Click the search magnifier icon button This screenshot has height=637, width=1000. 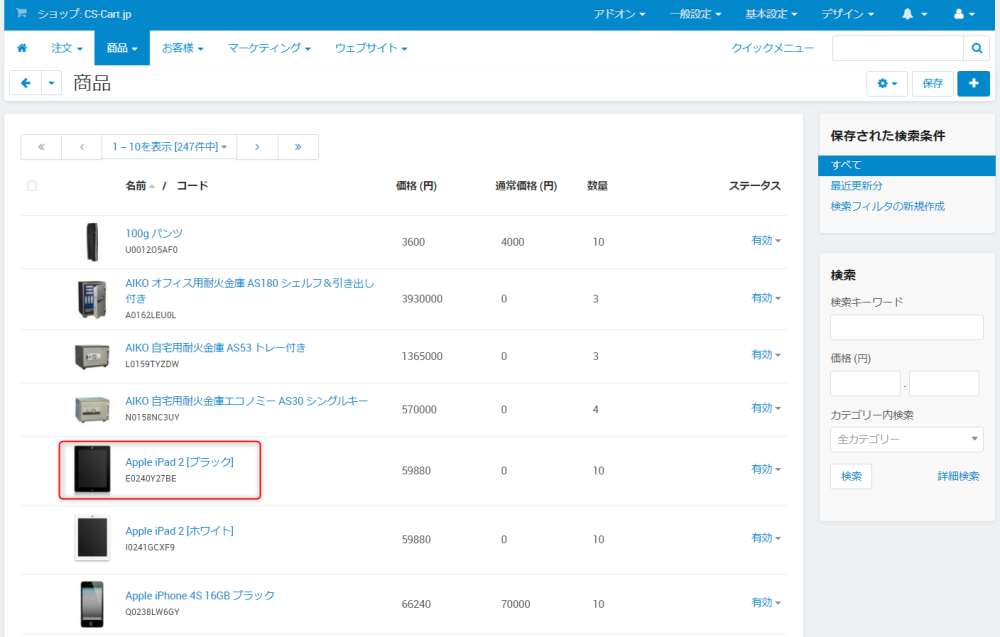point(976,48)
